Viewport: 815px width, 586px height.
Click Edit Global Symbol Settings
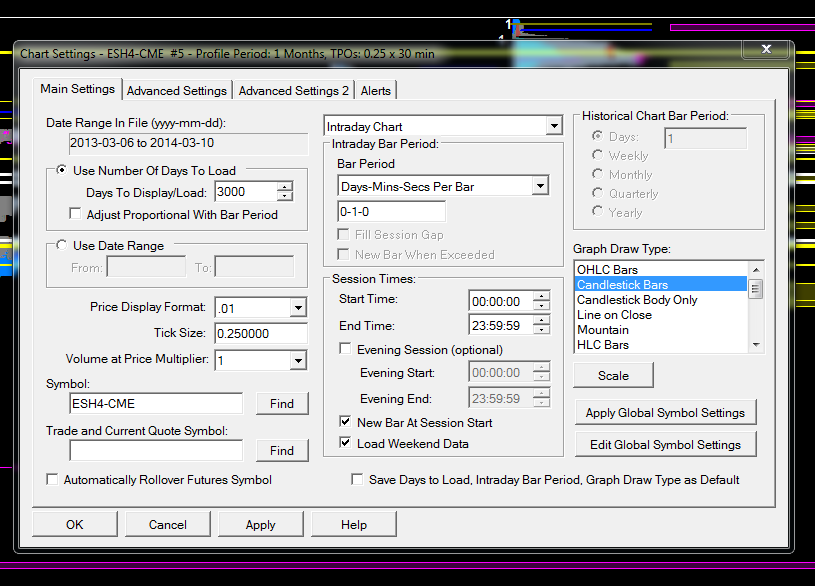click(x=665, y=445)
